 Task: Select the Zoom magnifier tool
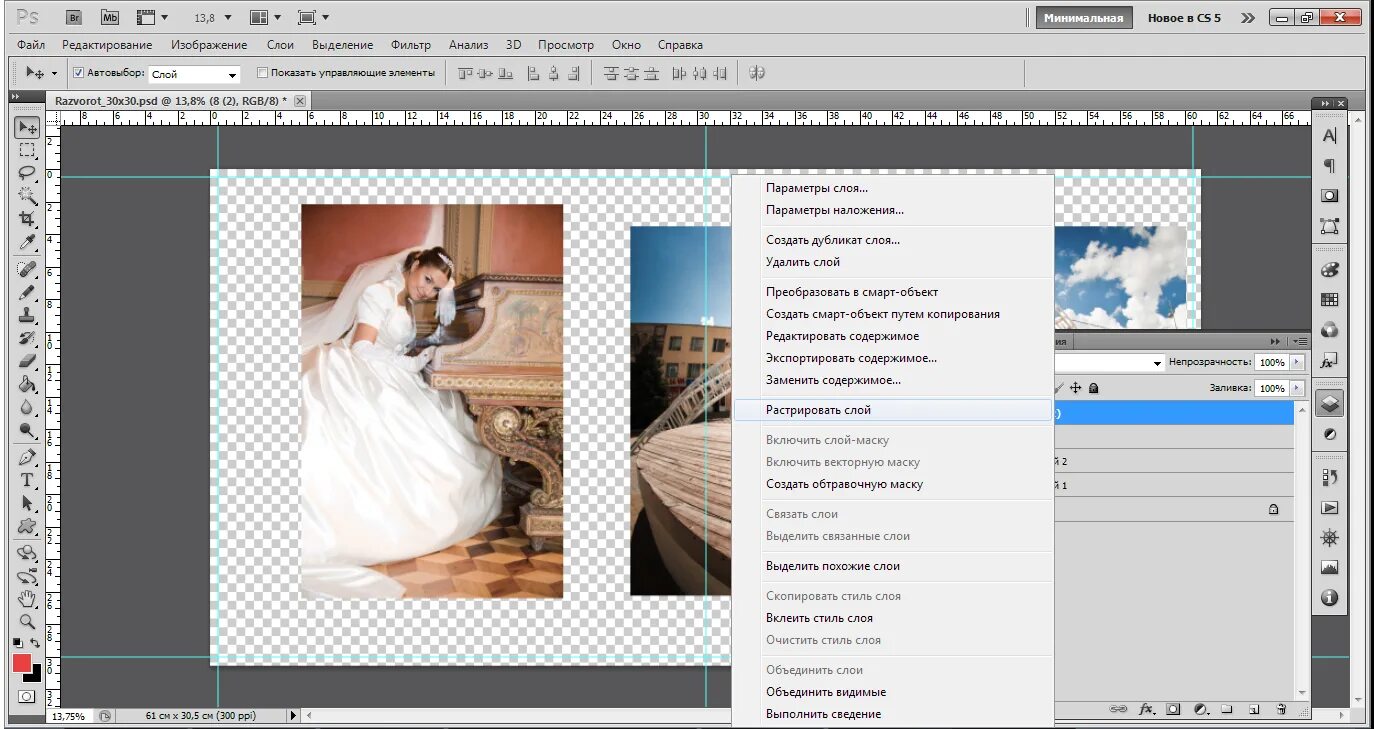(27, 621)
